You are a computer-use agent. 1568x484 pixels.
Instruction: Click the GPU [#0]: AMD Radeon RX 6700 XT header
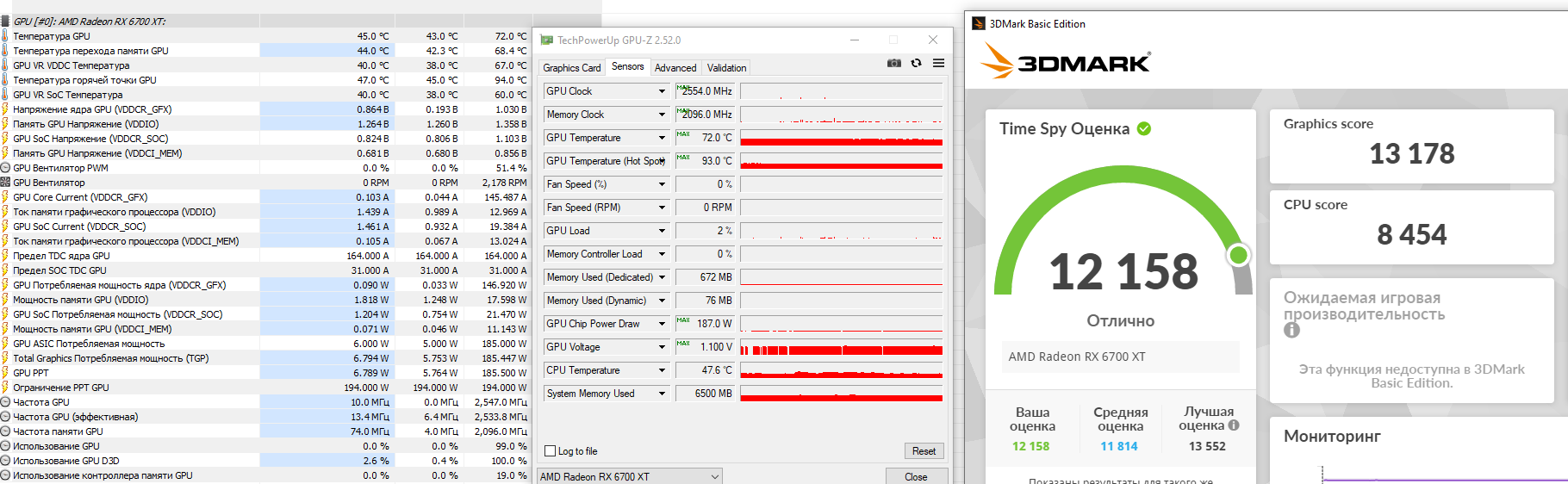[90, 22]
